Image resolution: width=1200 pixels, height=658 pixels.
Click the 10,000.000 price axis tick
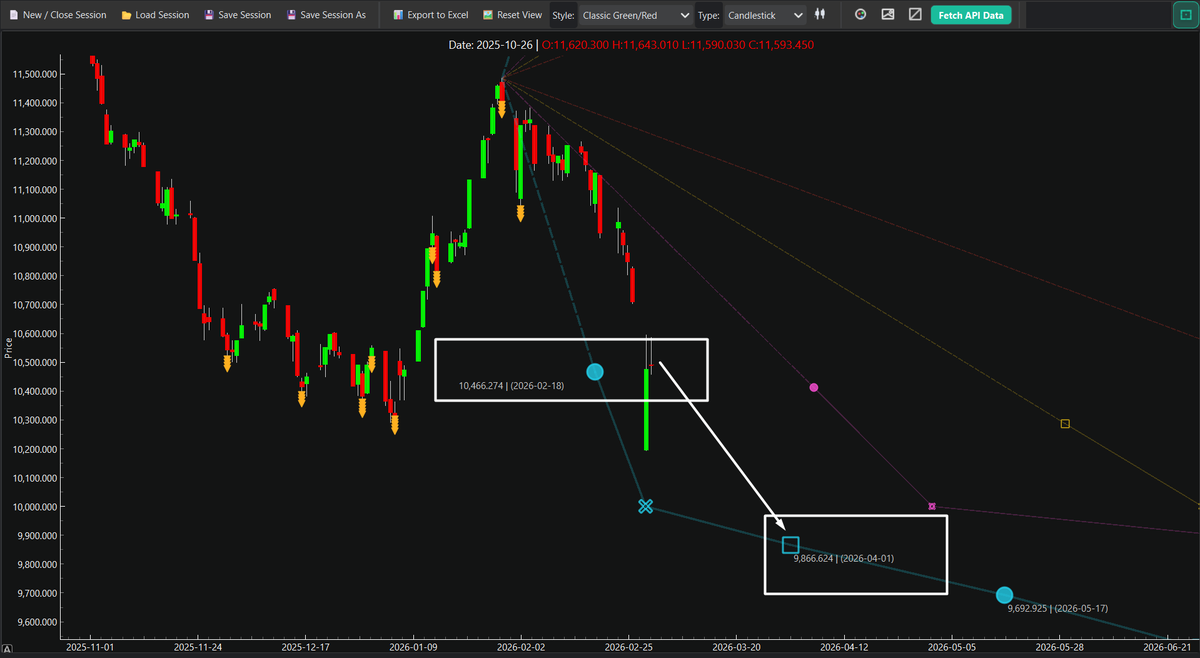(x=33, y=507)
